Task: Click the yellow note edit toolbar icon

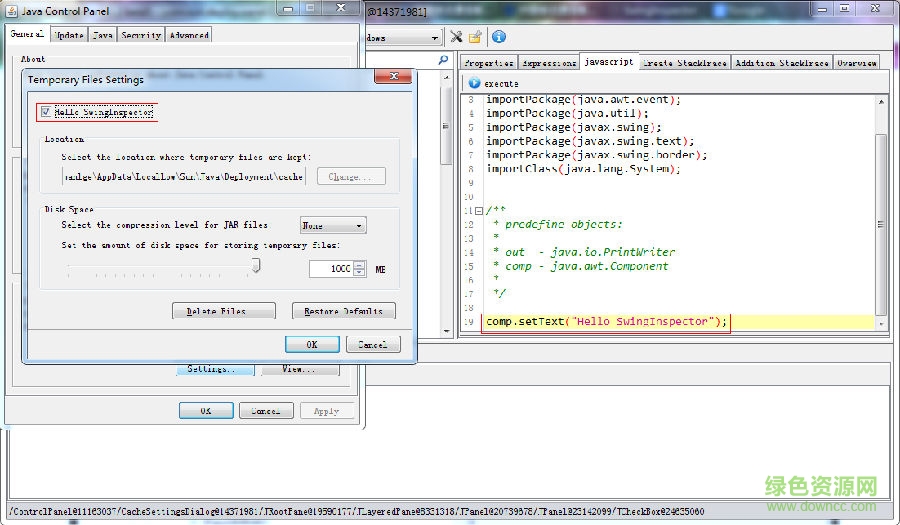Action: 476,37
